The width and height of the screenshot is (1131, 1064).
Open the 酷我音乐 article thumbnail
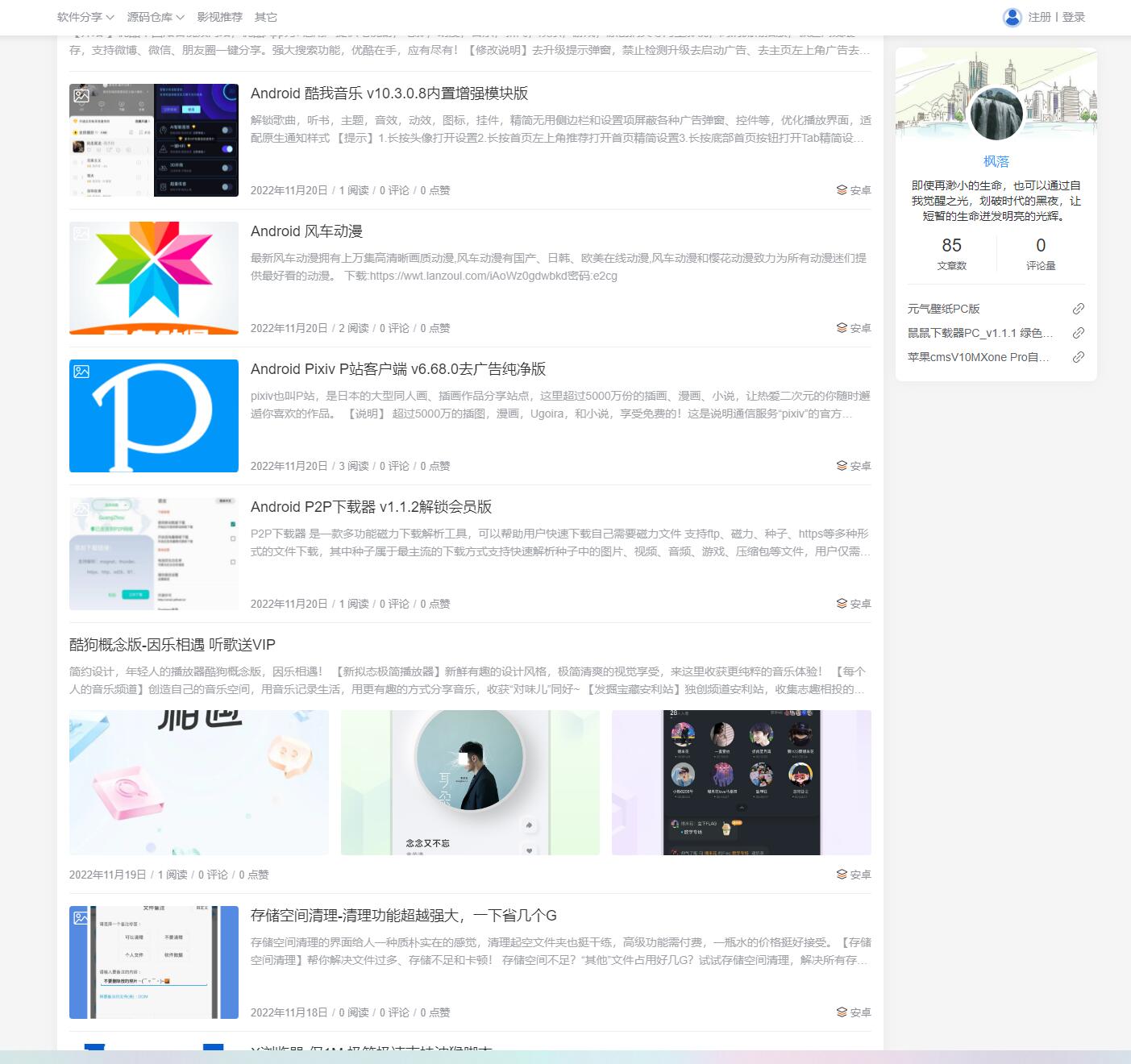coord(154,140)
